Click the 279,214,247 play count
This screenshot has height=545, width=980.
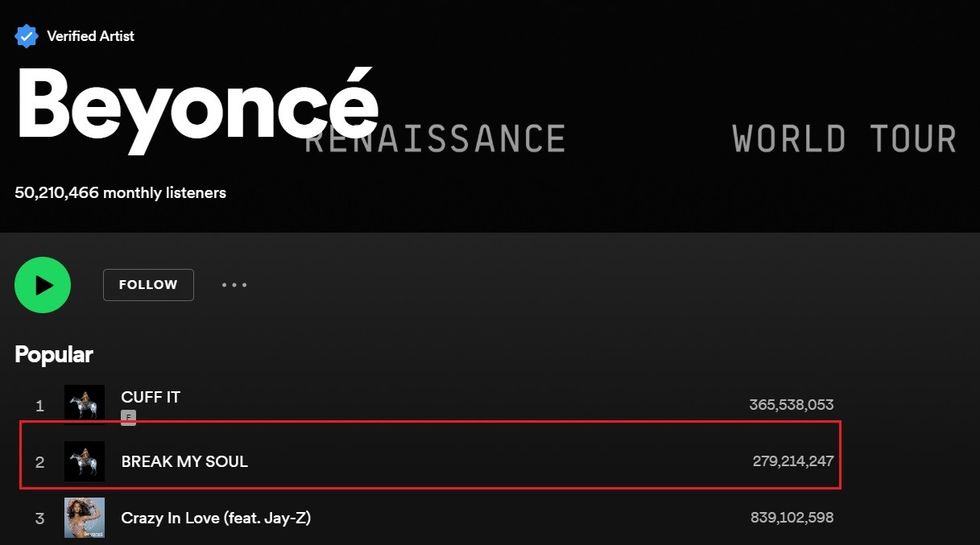793,461
